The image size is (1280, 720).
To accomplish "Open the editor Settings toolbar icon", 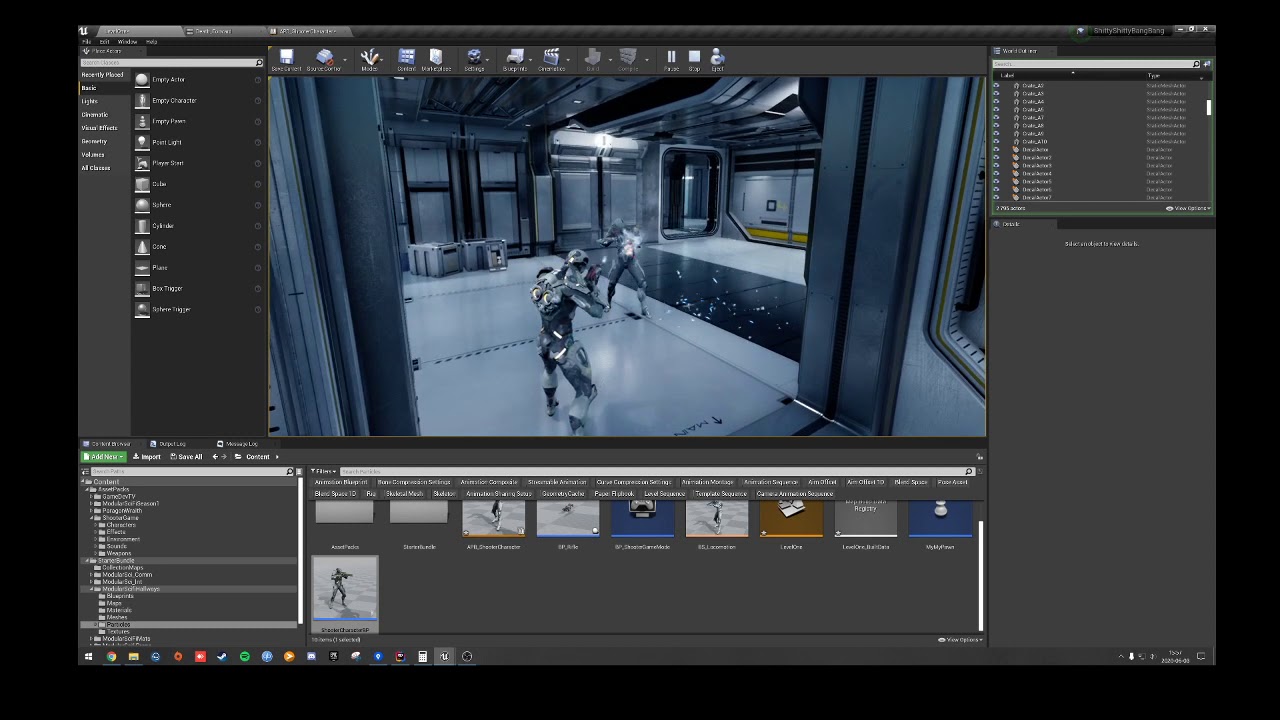I will tap(474, 59).
